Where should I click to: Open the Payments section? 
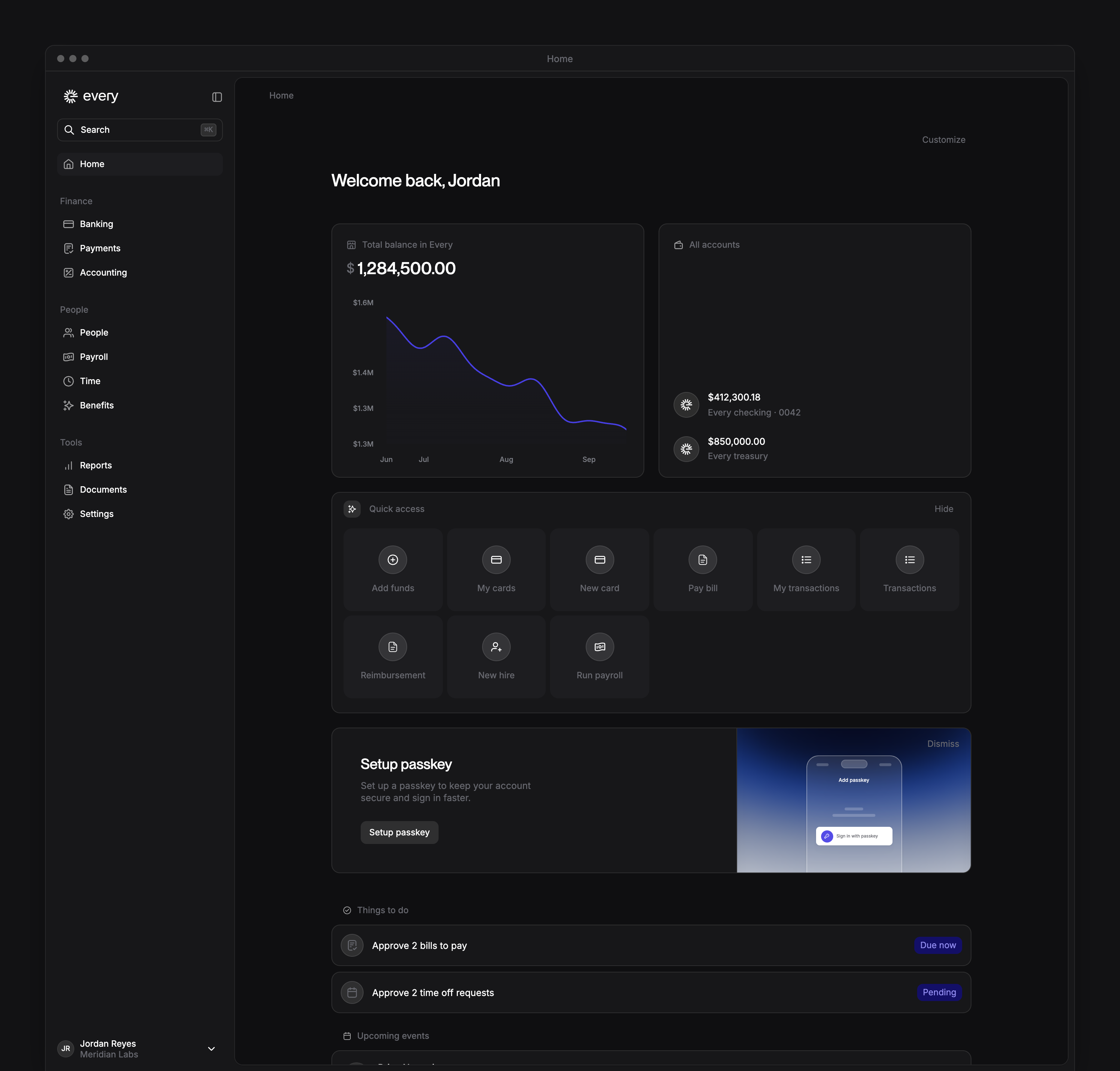[x=140, y=248]
